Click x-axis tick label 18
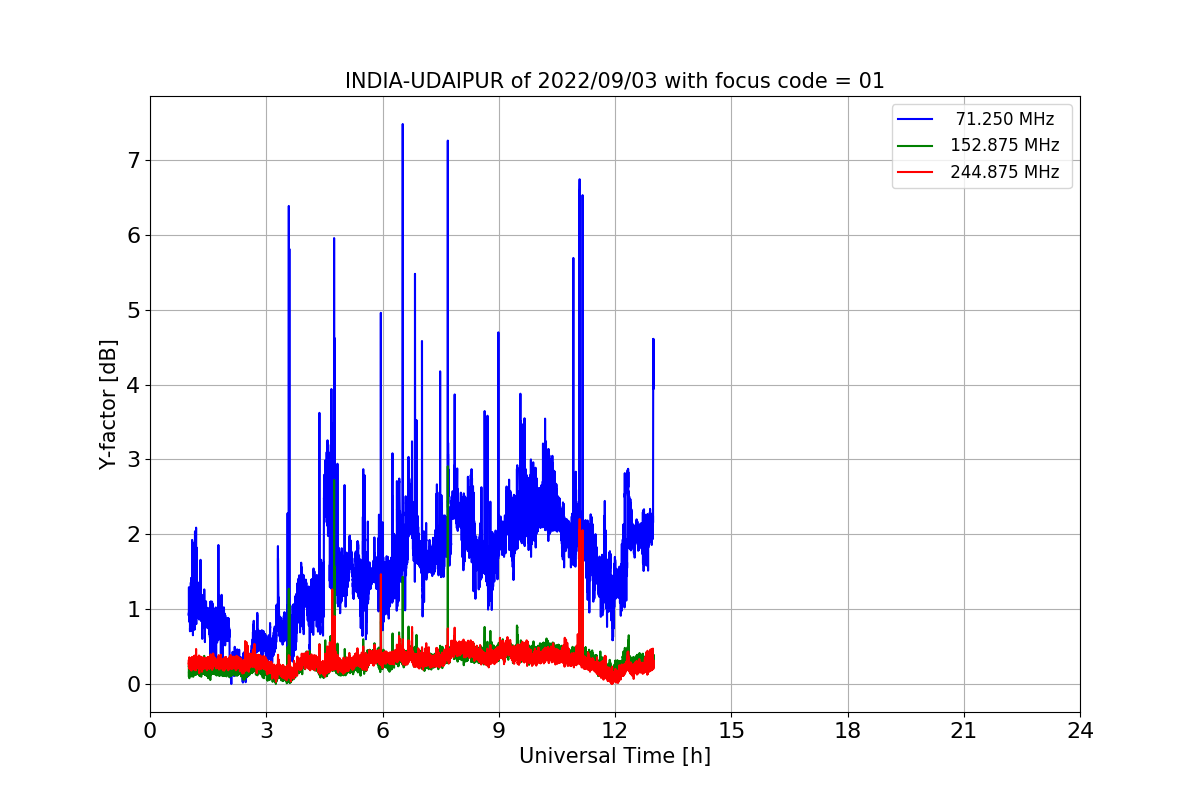 pos(848,731)
